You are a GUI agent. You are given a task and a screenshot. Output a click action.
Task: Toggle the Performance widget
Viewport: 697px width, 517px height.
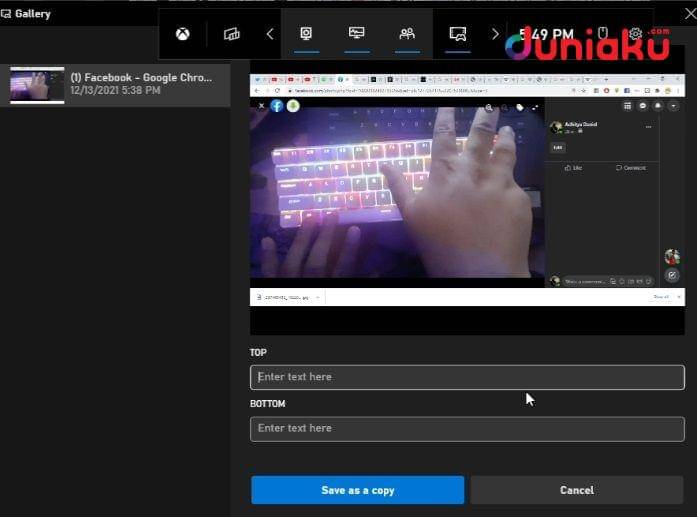point(356,34)
